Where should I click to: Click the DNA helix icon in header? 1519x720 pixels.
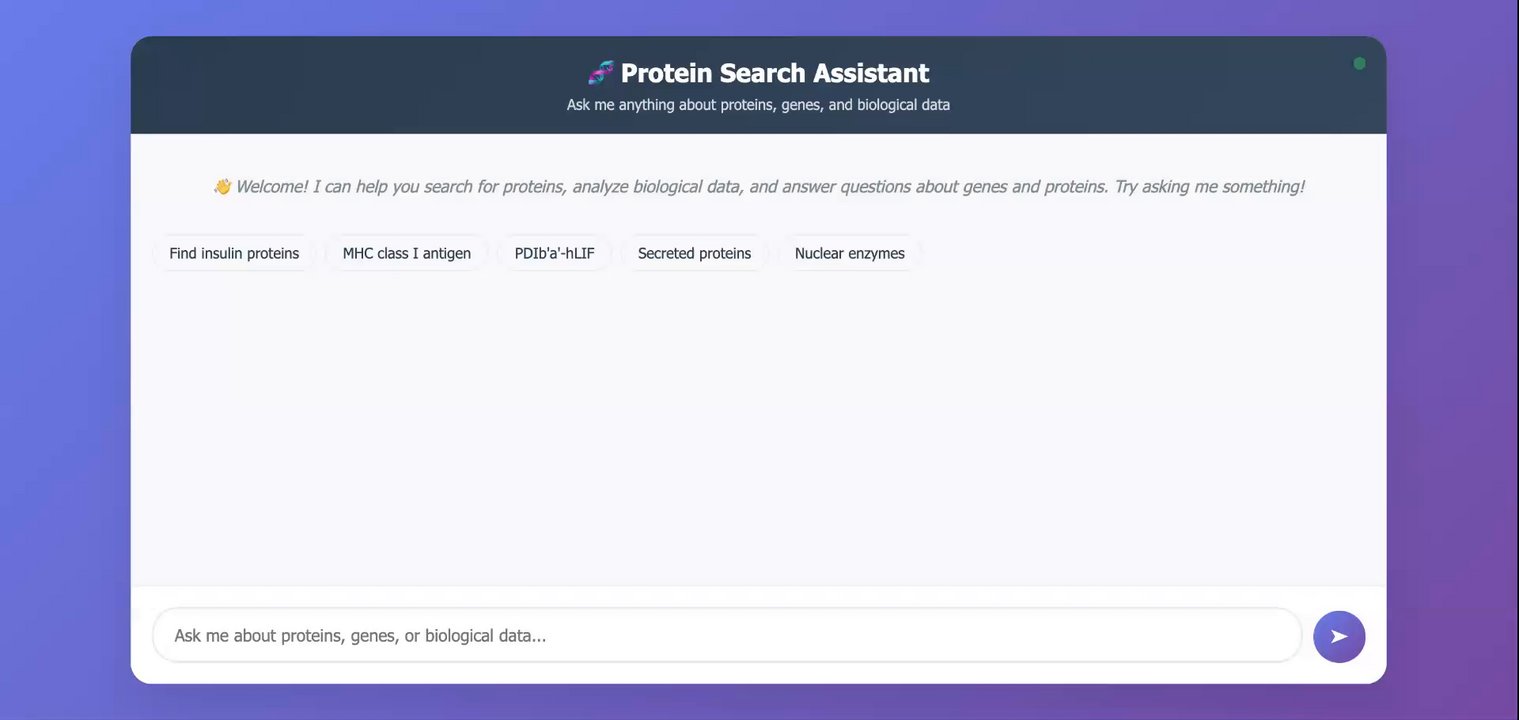601,73
